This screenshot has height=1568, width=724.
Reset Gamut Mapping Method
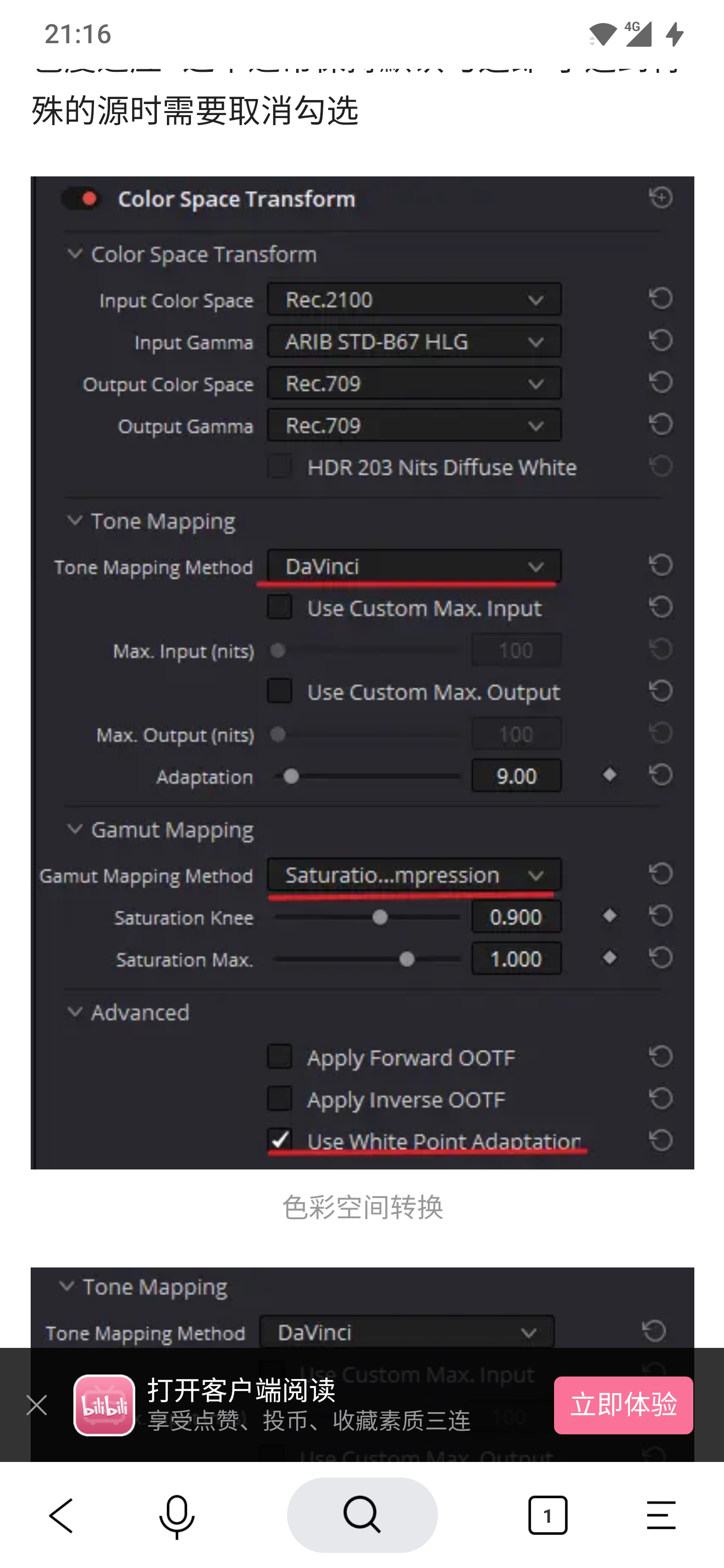661,874
